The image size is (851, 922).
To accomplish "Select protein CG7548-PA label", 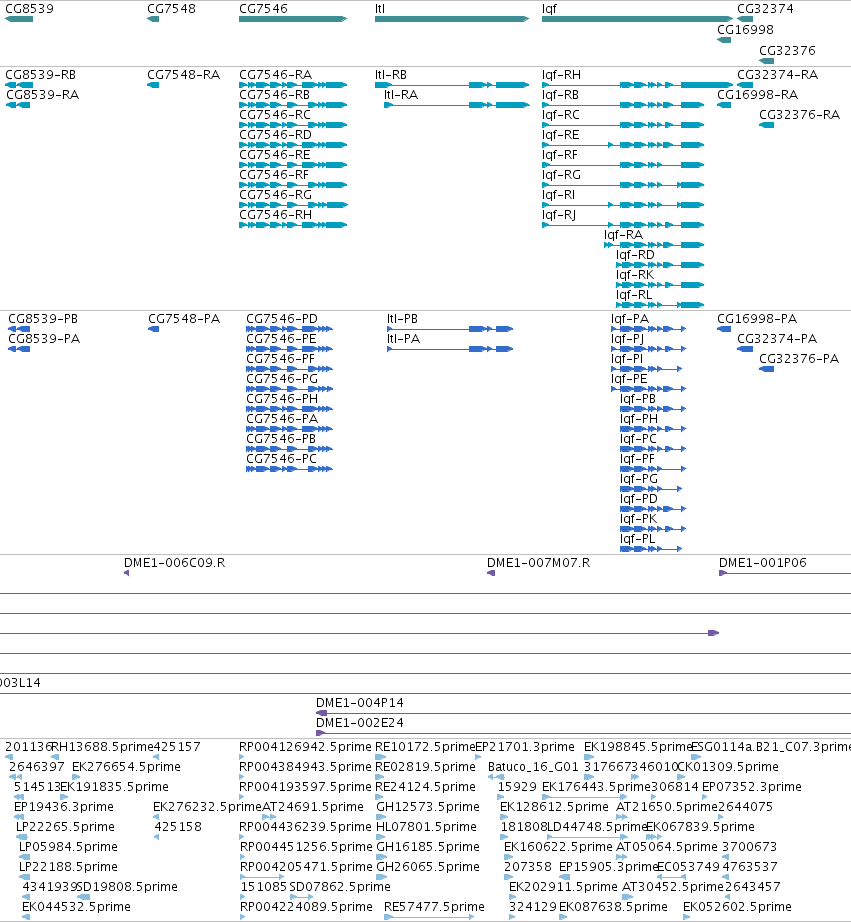I will tap(184, 319).
